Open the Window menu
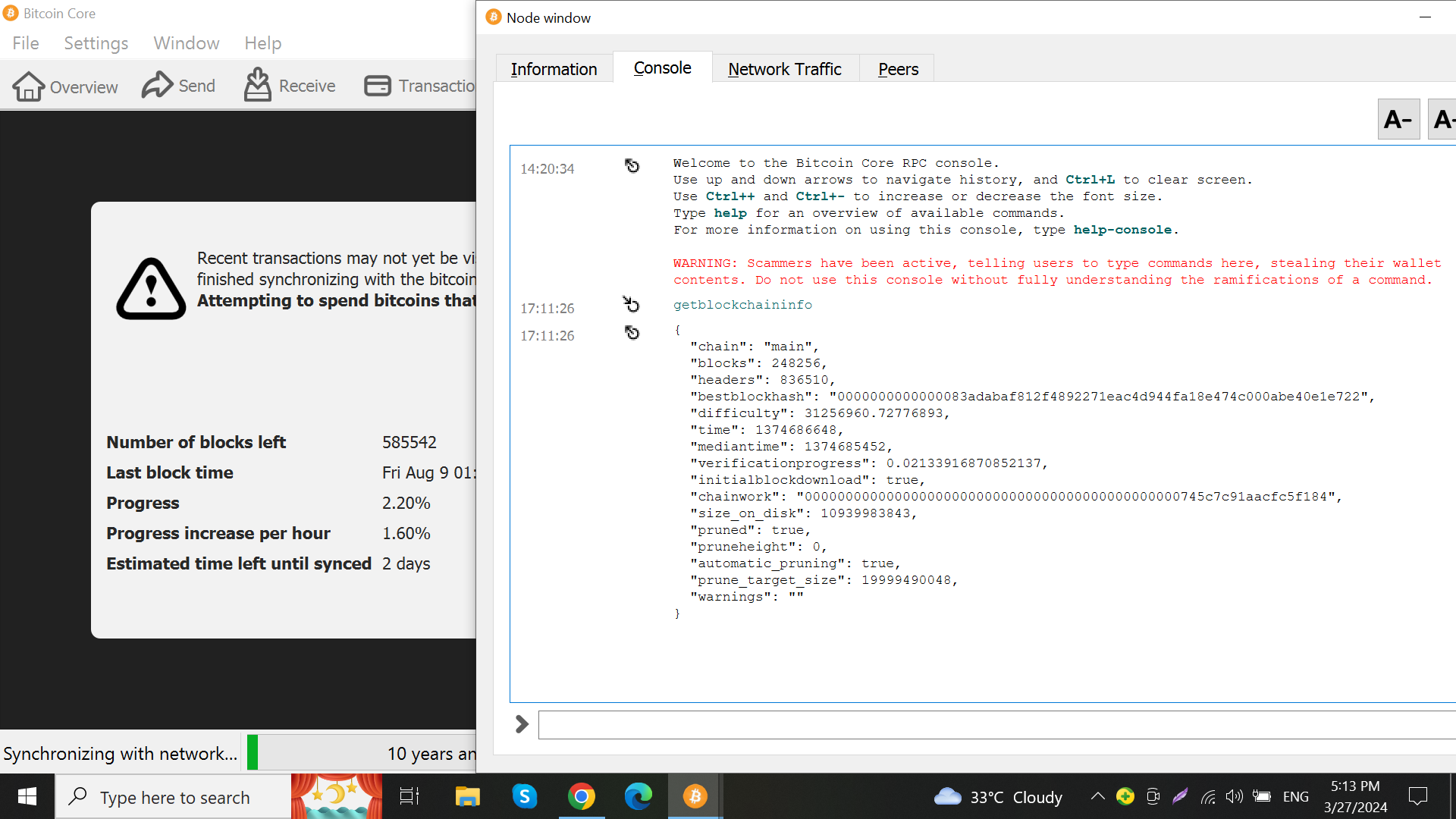1456x819 pixels. [187, 43]
